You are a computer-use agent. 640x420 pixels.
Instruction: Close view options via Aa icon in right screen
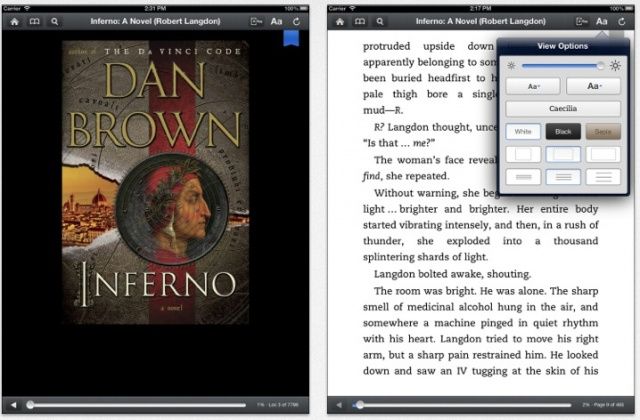click(602, 21)
